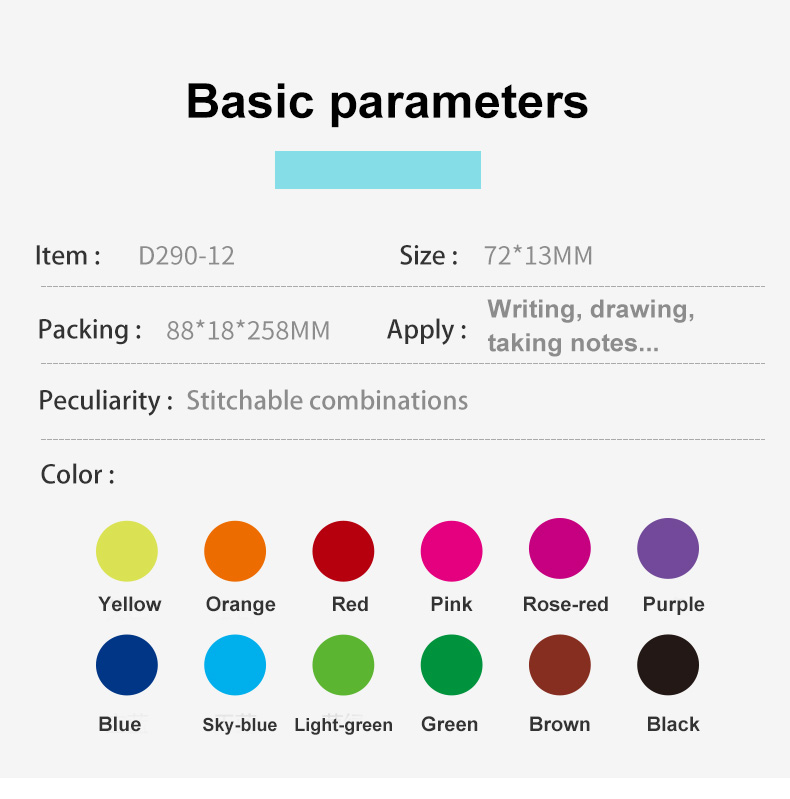The image size is (790, 799).
Task: Select the Orange color circle
Action: pyautogui.click(x=235, y=551)
